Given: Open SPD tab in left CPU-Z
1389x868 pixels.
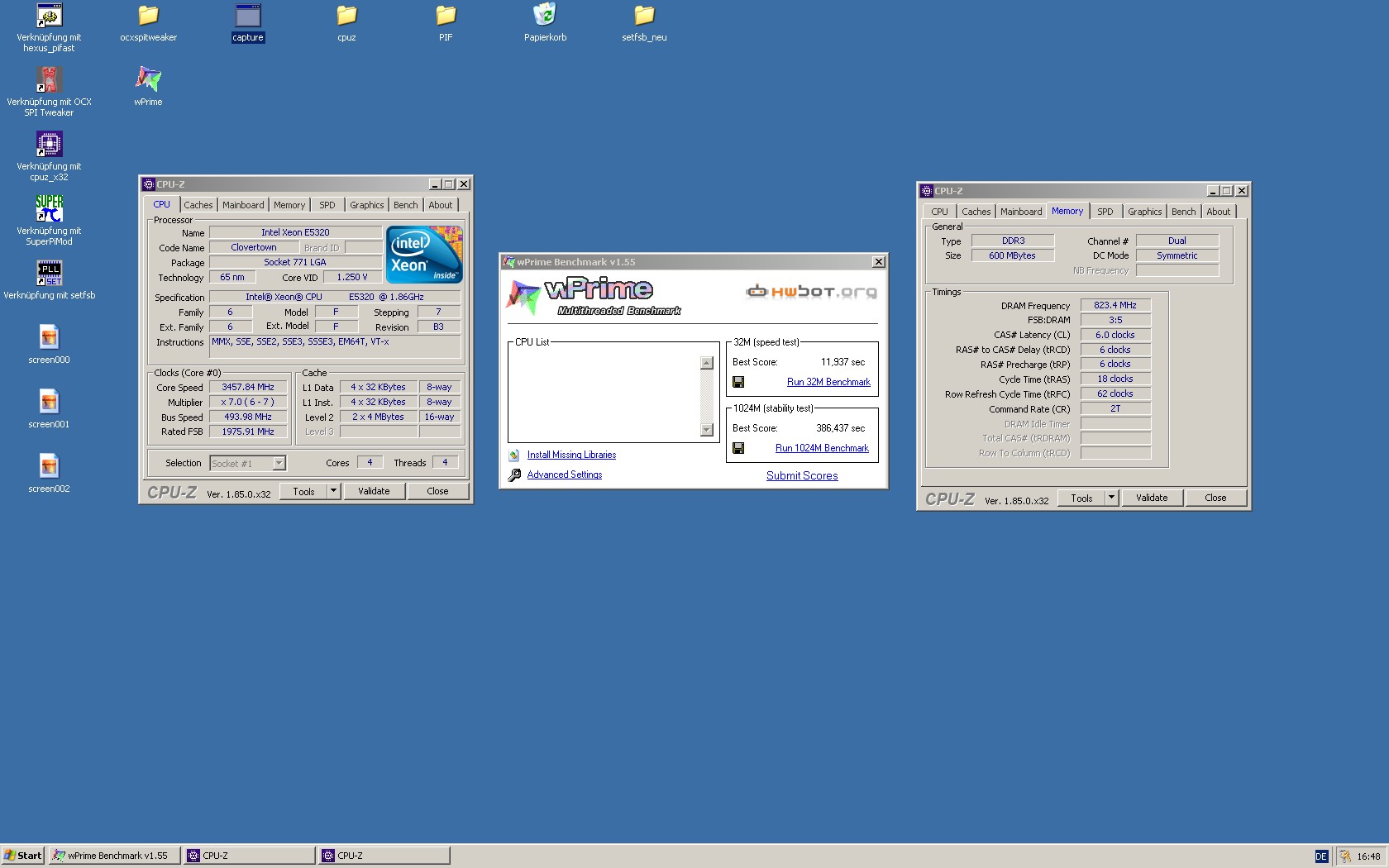Looking at the screenshot, I should (x=327, y=205).
